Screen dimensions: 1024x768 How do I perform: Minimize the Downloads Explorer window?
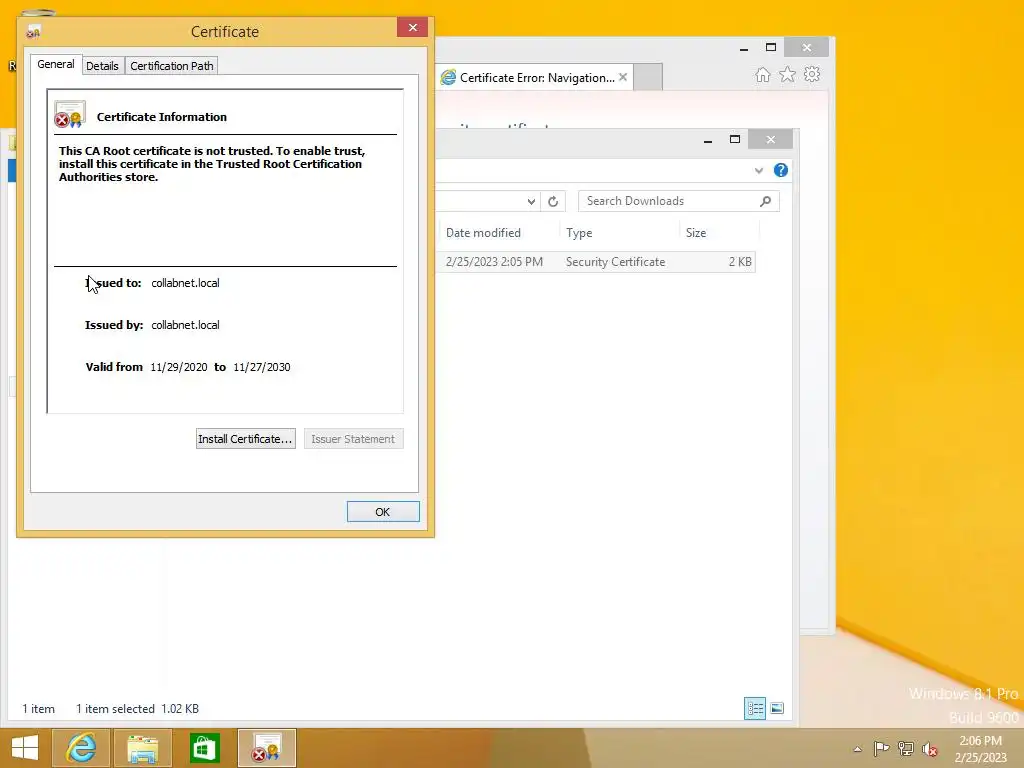pos(708,140)
